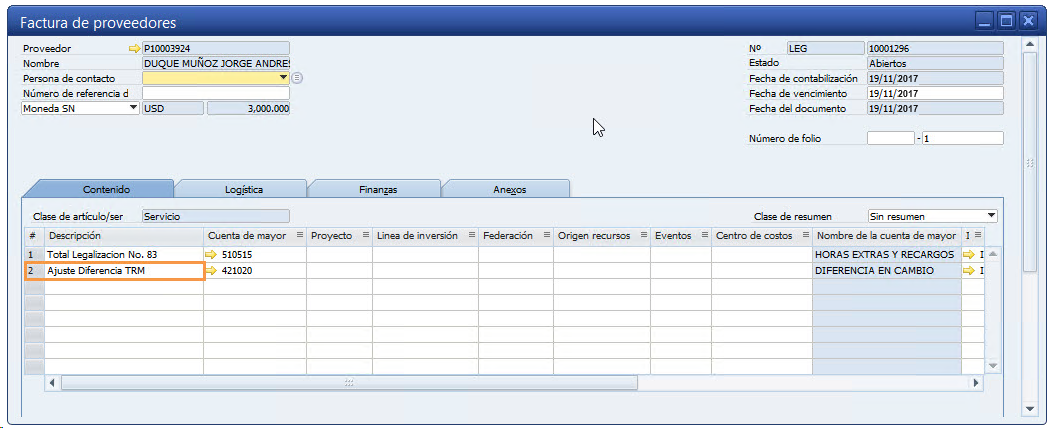
Task: Open the Finanzas tab
Action: pos(377,189)
